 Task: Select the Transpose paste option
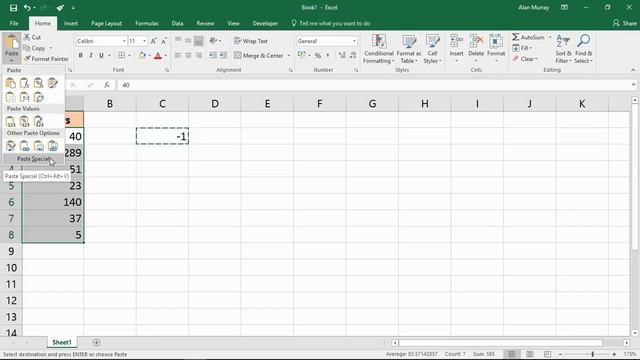point(38,98)
